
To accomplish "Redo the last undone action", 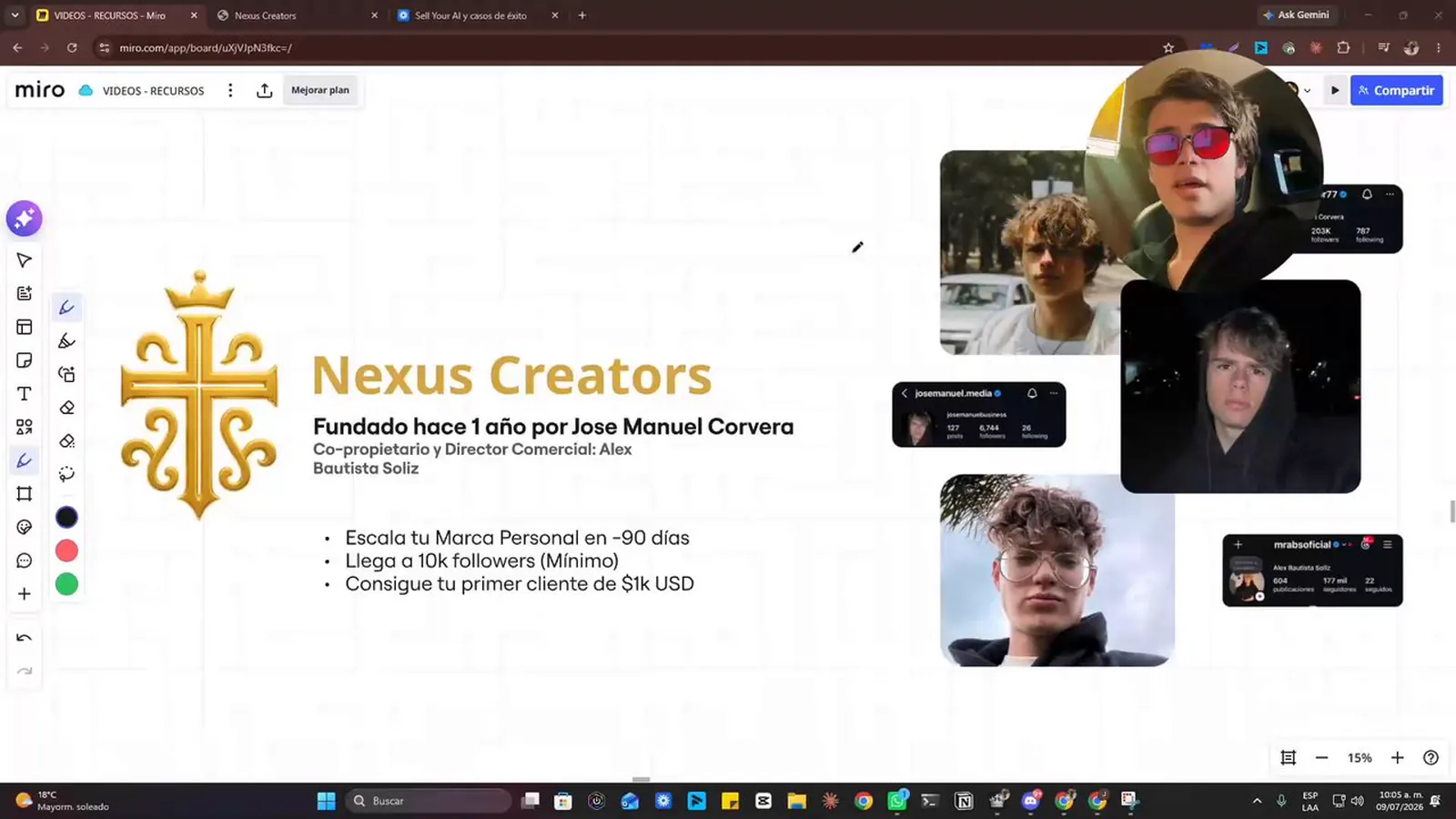I will pos(25,672).
